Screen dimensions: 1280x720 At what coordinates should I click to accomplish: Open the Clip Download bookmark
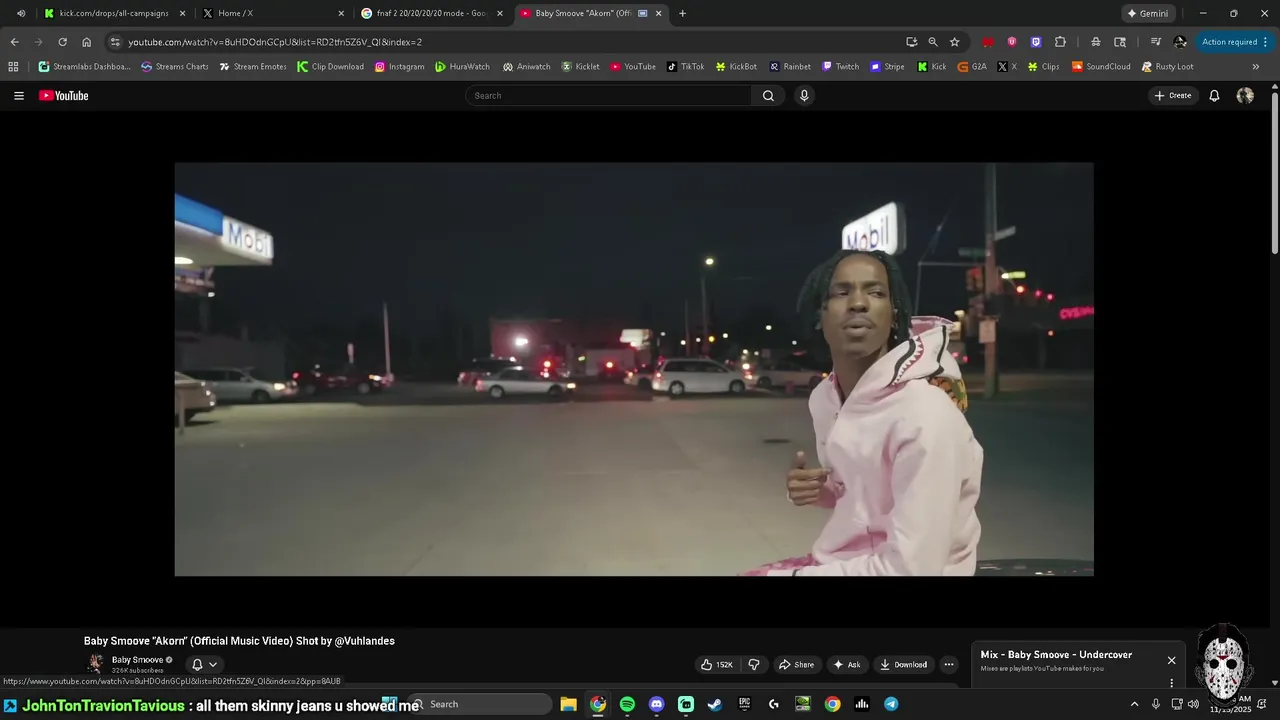[330, 67]
